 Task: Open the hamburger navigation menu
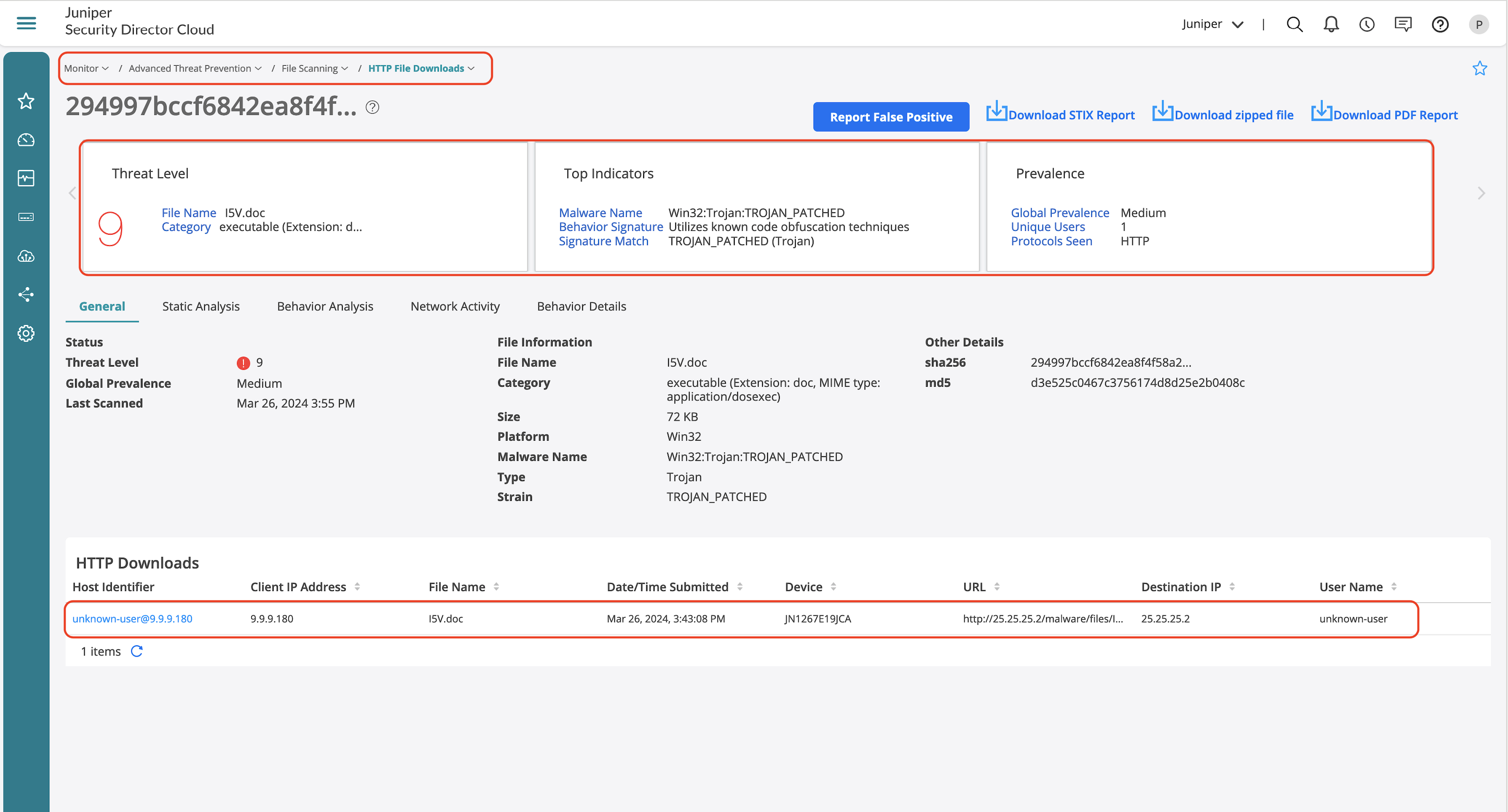coord(26,23)
